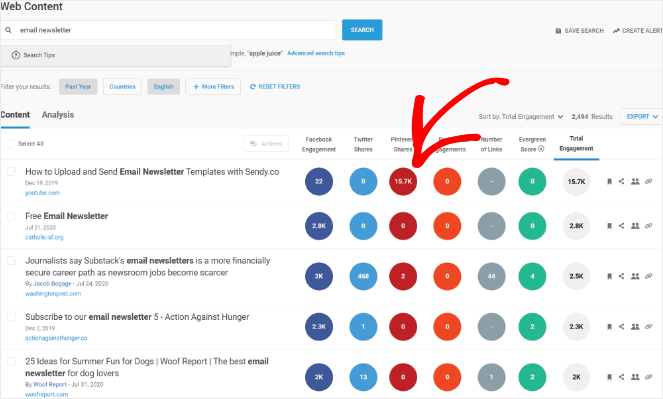The width and height of the screenshot is (663, 399).
Task: Open the Past Year date filter
Action: pyautogui.click(x=78, y=87)
